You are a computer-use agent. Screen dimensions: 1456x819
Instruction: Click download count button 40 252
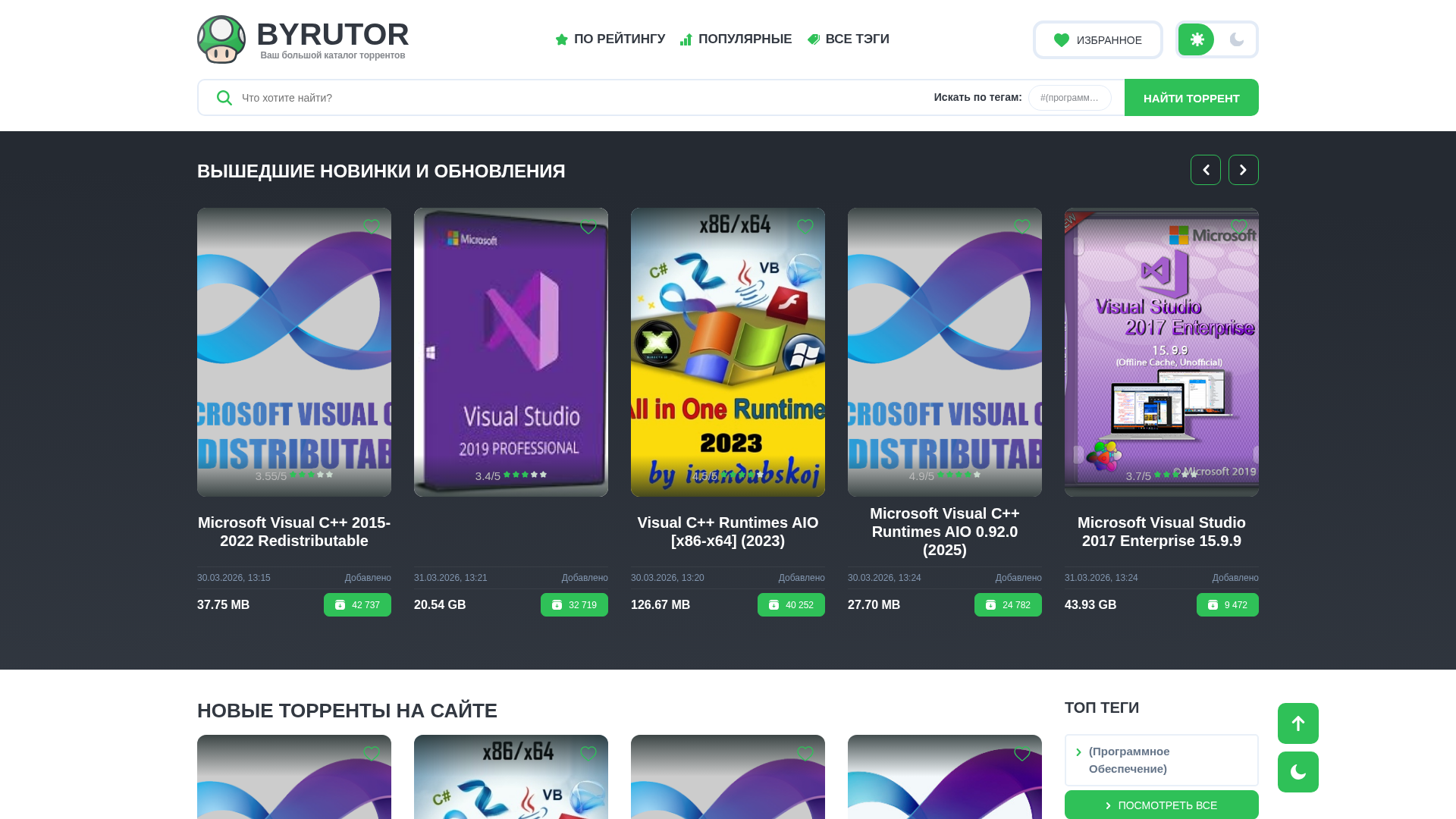(x=791, y=605)
